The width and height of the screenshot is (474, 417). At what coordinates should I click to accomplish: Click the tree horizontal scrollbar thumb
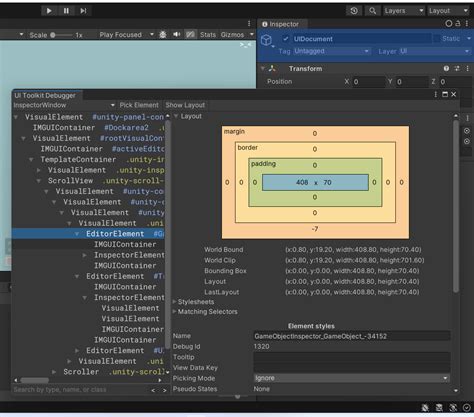[x=35, y=380]
